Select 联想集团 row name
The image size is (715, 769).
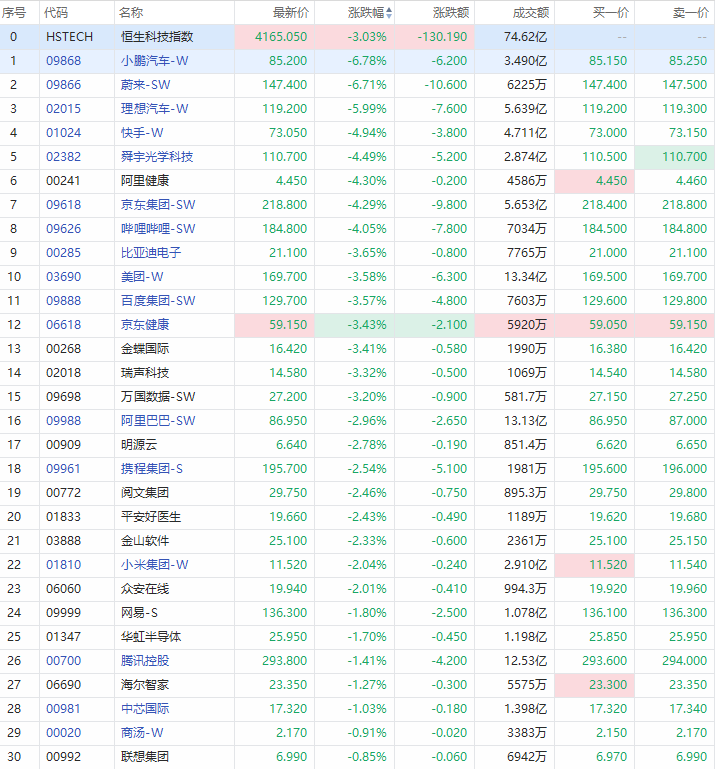145,758
